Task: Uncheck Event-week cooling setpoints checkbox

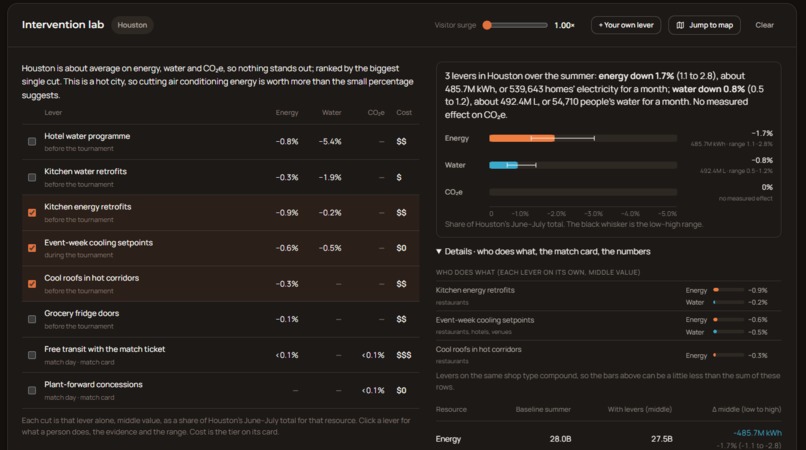Action: click(32, 248)
